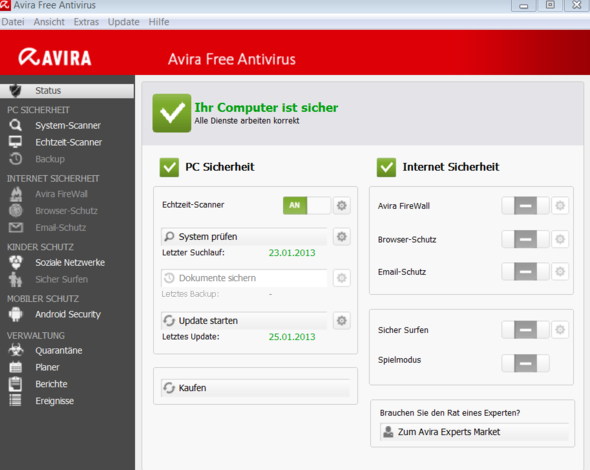Open Quarantäne in the sidebar
Viewport: 590px width, 470px height.
pos(59,351)
